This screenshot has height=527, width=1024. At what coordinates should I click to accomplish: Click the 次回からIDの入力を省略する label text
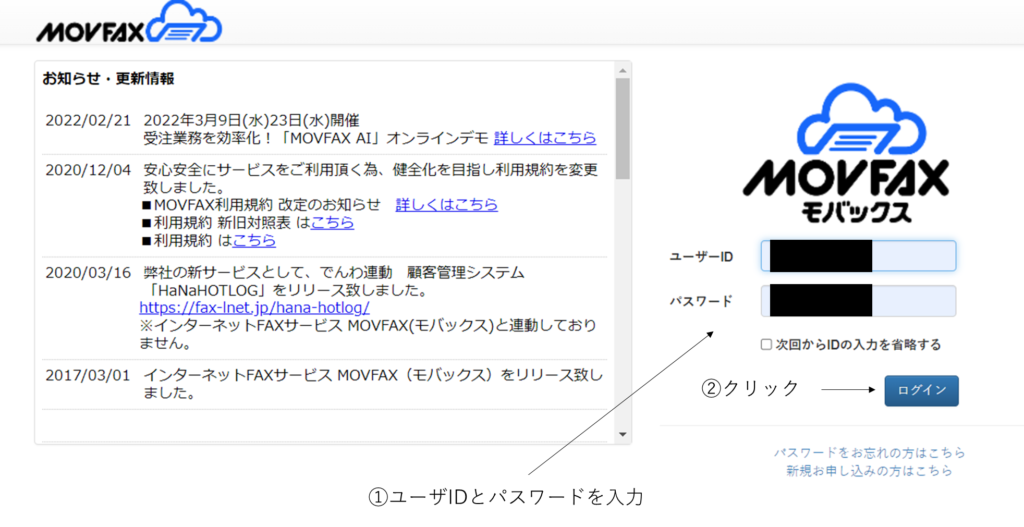pyautogui.click(x=858, y=345)
